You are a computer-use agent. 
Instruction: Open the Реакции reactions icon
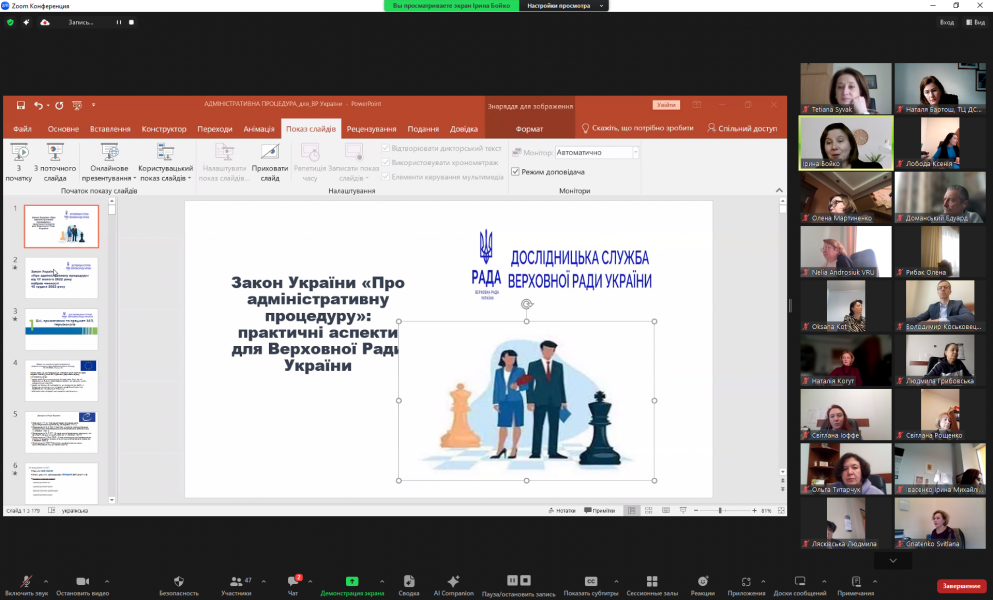pos(703,580)
